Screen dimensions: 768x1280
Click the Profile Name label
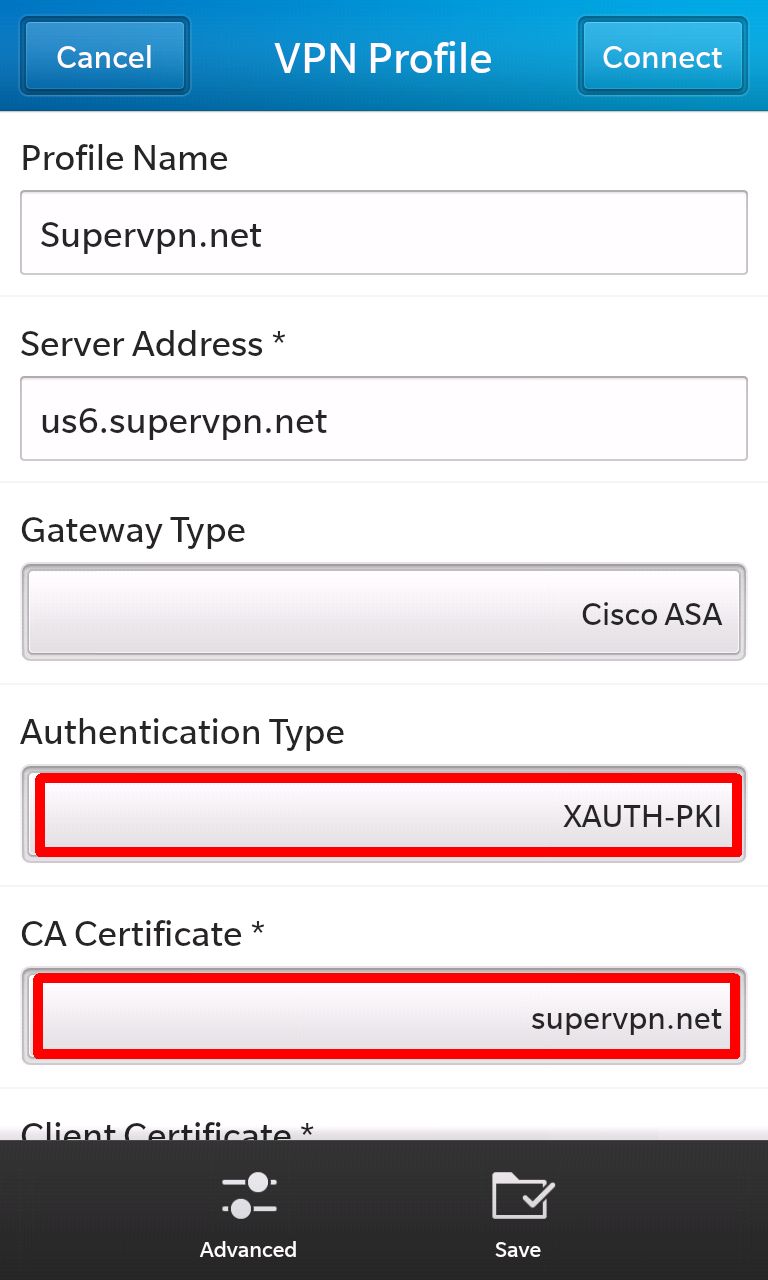[x=124, y=158]
